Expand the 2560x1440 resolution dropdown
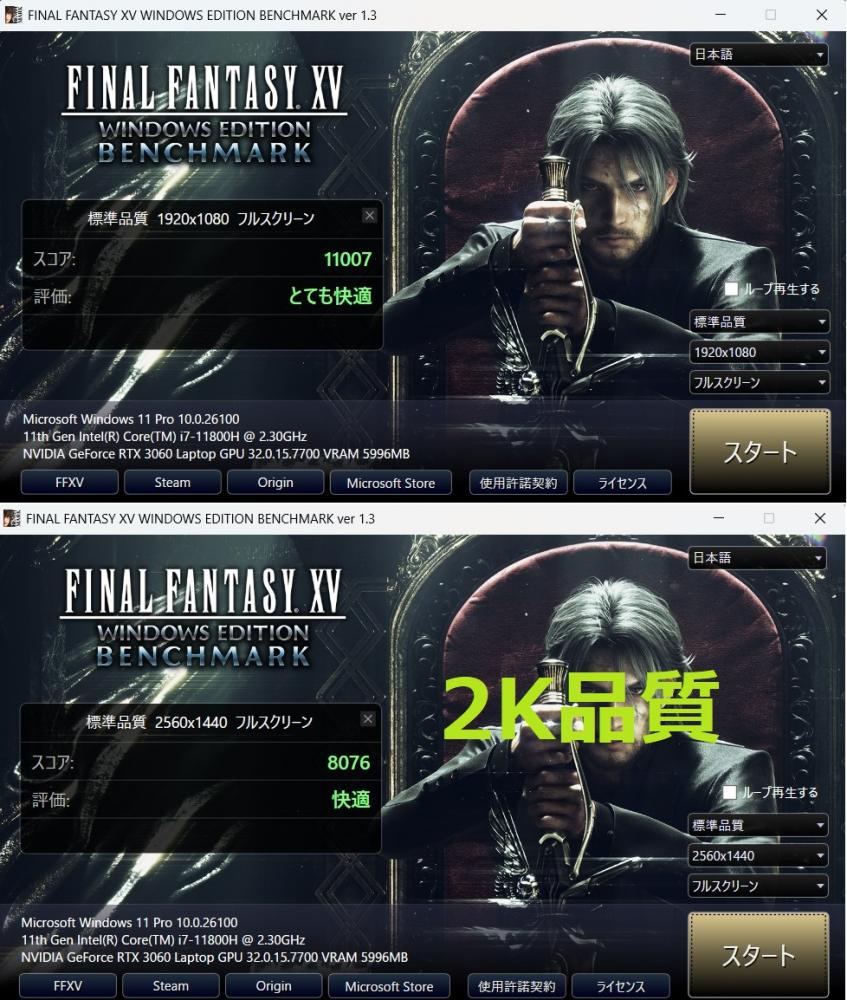Image resolution: width=847 pixels, height=1000 pixels. point(757,856)
